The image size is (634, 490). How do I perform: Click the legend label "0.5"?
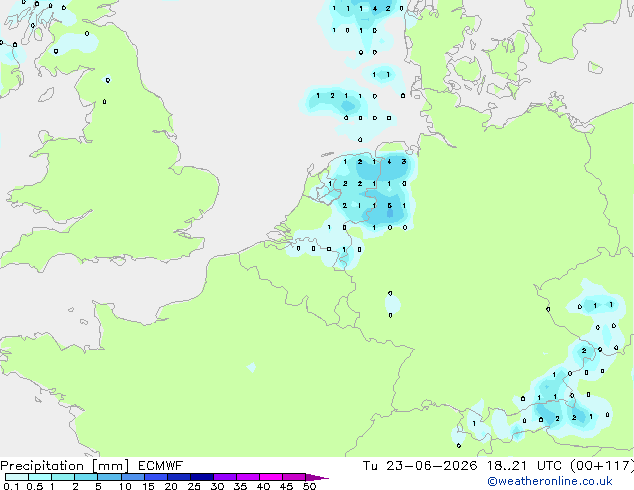(35, 486)
